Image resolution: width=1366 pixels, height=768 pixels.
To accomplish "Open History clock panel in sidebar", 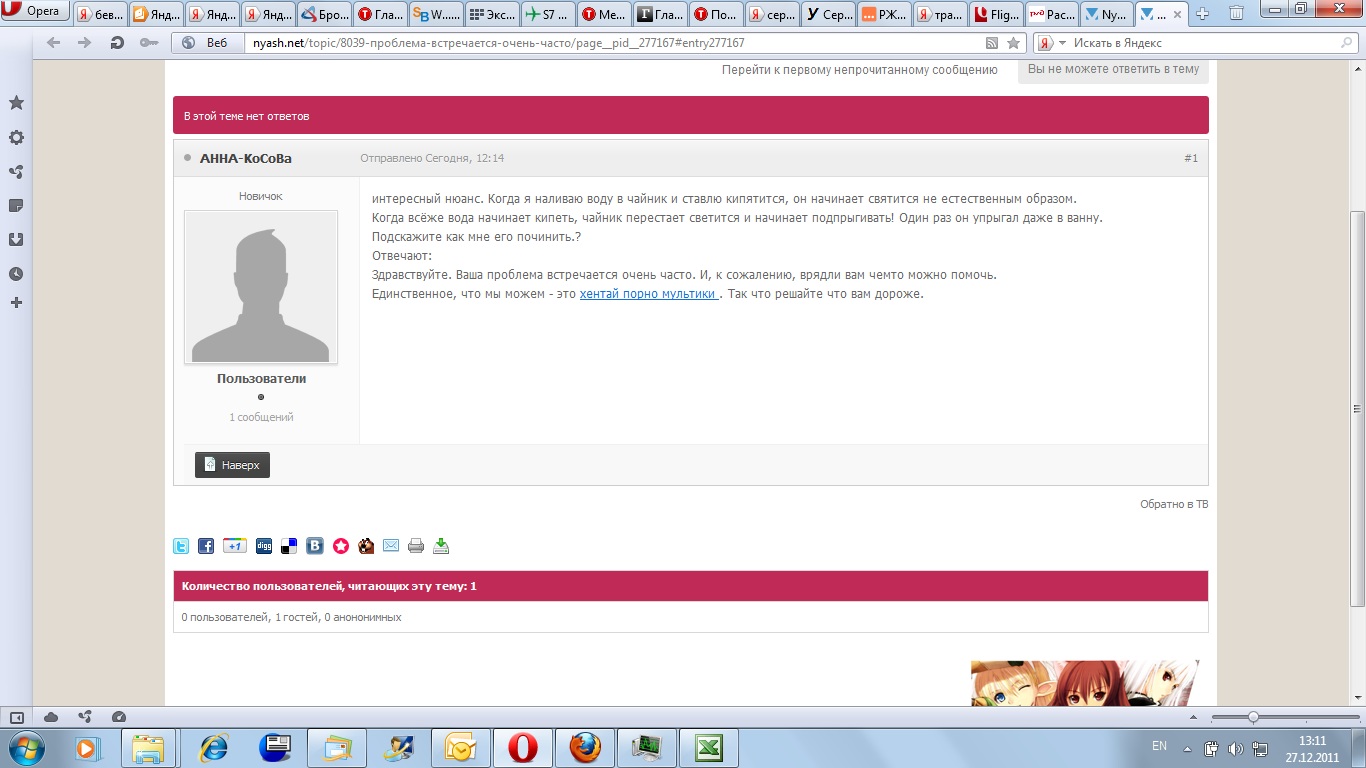I will 16,274.
